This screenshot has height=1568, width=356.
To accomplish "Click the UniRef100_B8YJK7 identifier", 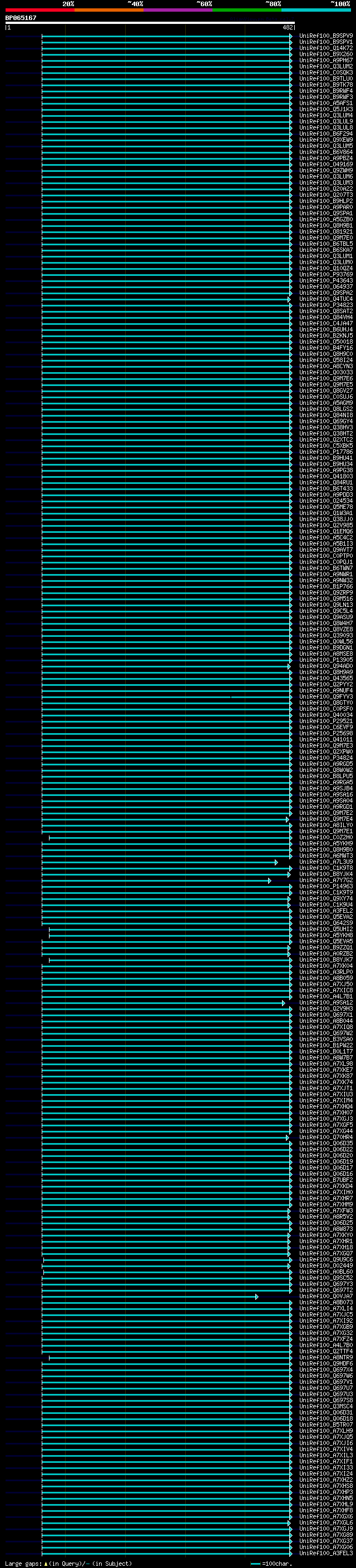I will point(325,960).
